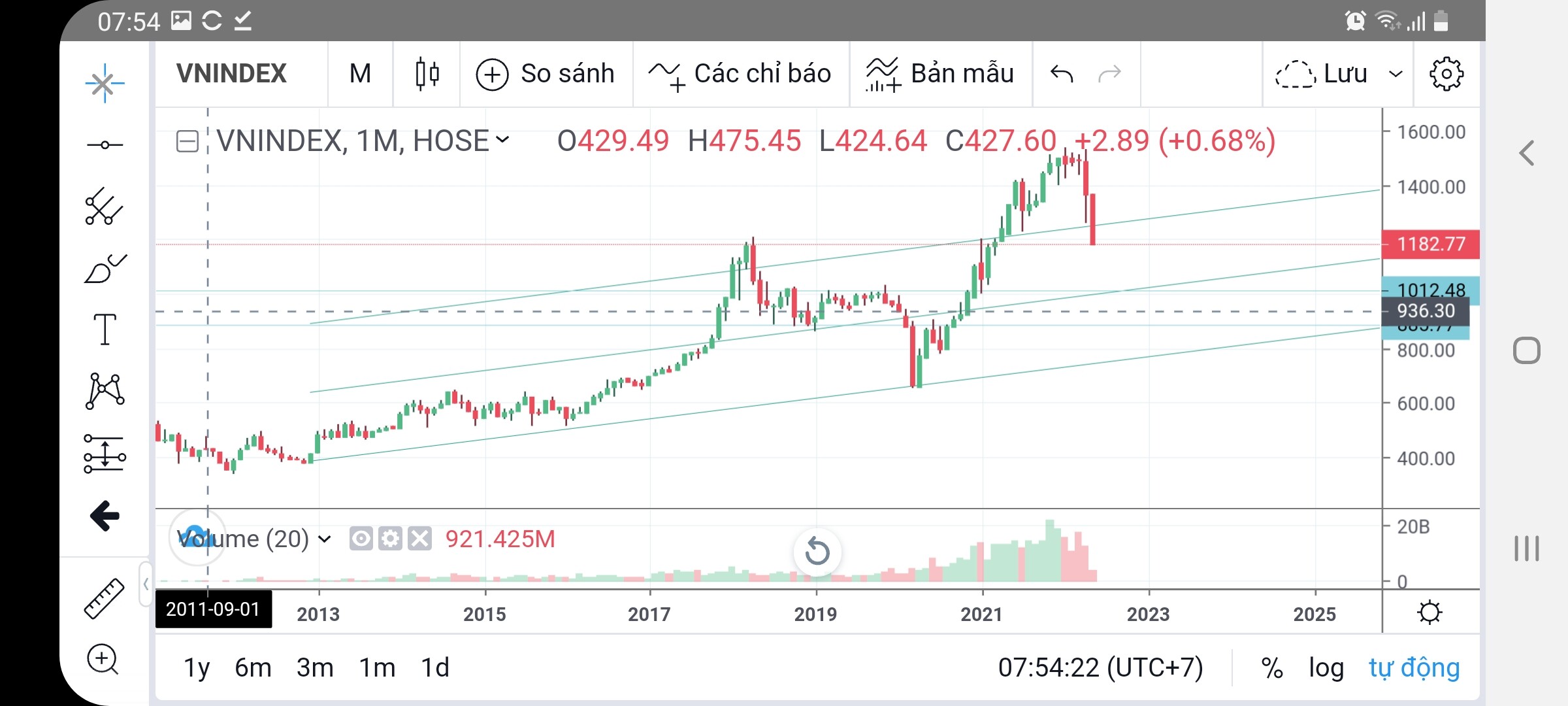The image size is (1568, 706).
Task: Click the ruler measure tool
Action: tap(105, 598)
